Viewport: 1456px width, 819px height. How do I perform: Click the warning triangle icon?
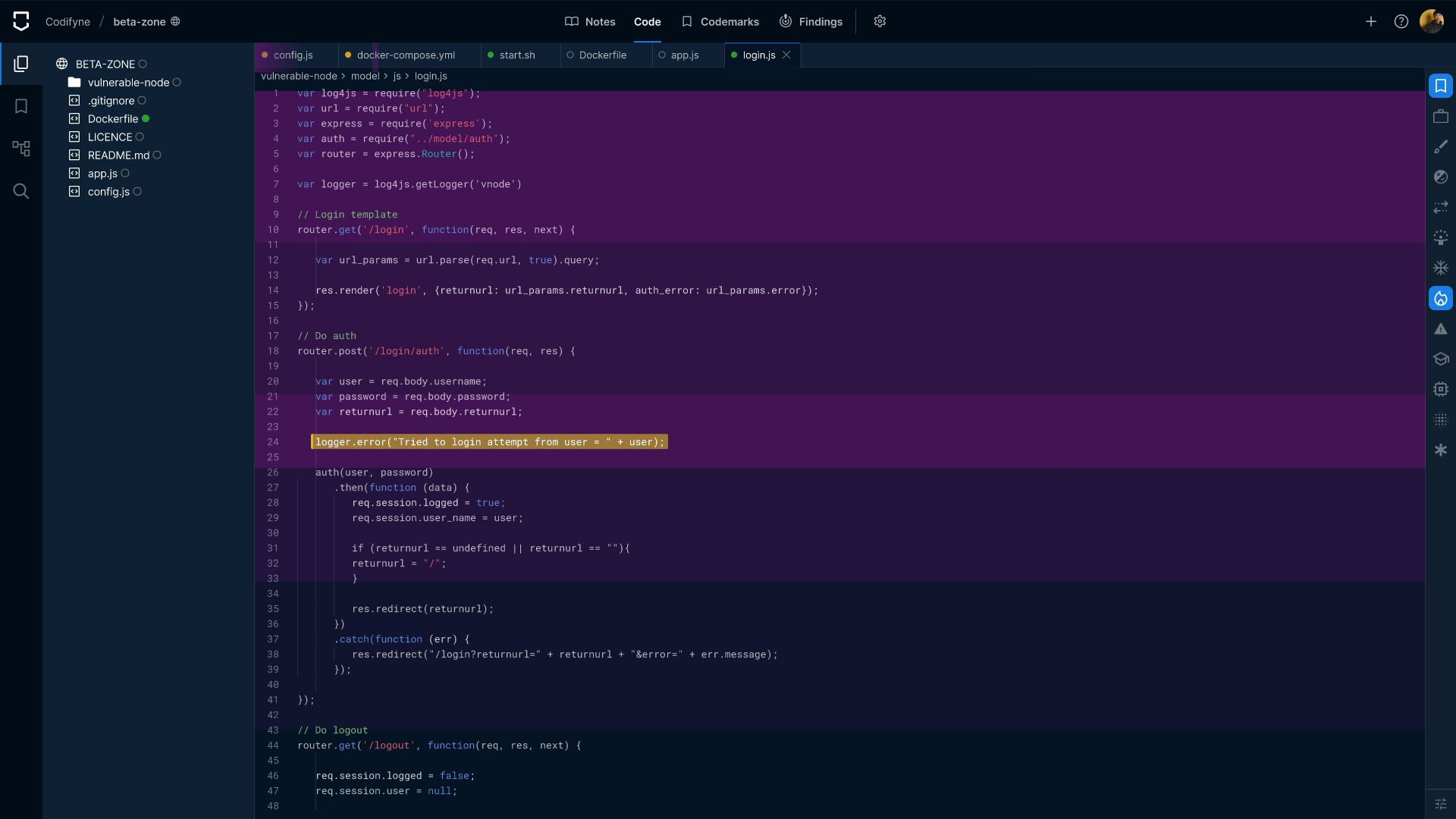pos(1441,328)
